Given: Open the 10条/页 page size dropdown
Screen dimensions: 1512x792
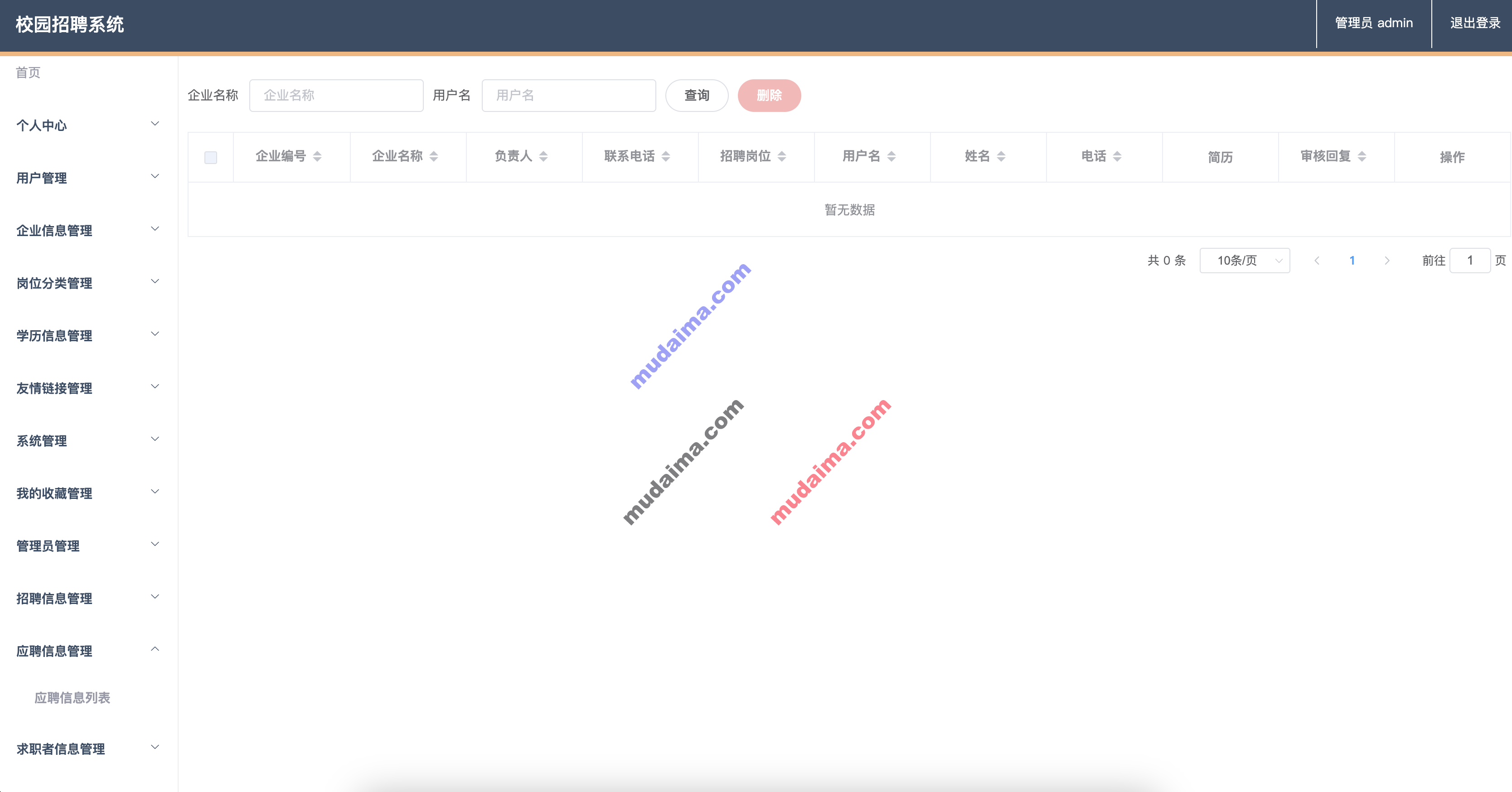Looking at the screenshot, I should [x=1244, y=261].
